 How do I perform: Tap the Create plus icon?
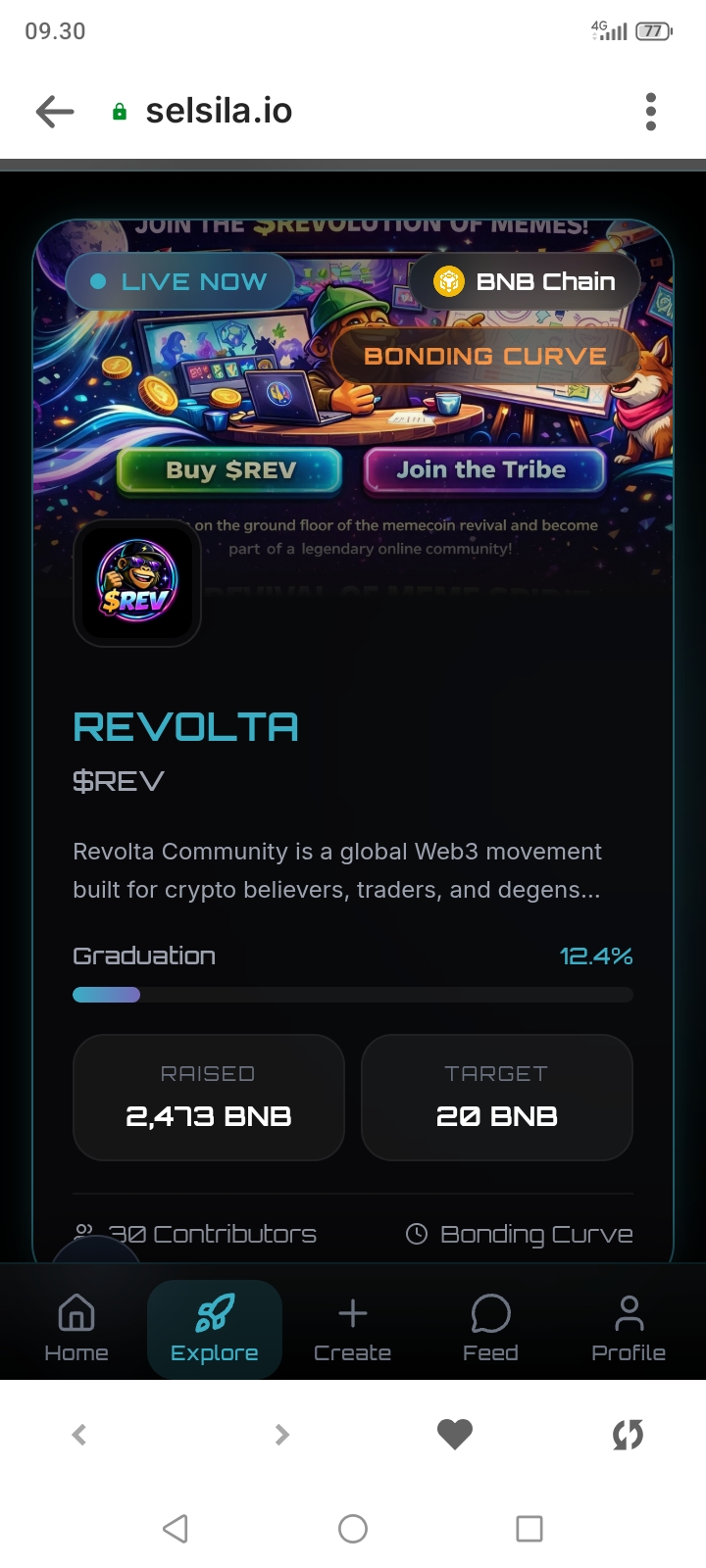[353, 1313]
